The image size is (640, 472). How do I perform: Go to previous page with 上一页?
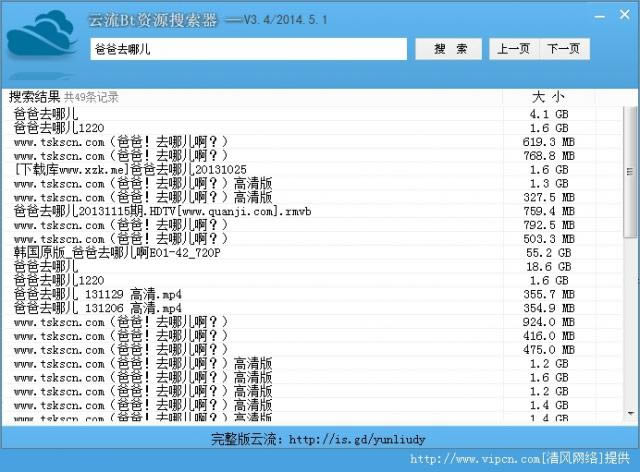514,49
